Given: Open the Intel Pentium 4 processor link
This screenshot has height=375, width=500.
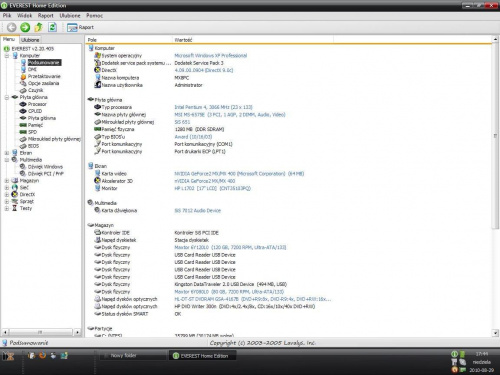Looking at the screenshot, I should [x=213, y=107].
